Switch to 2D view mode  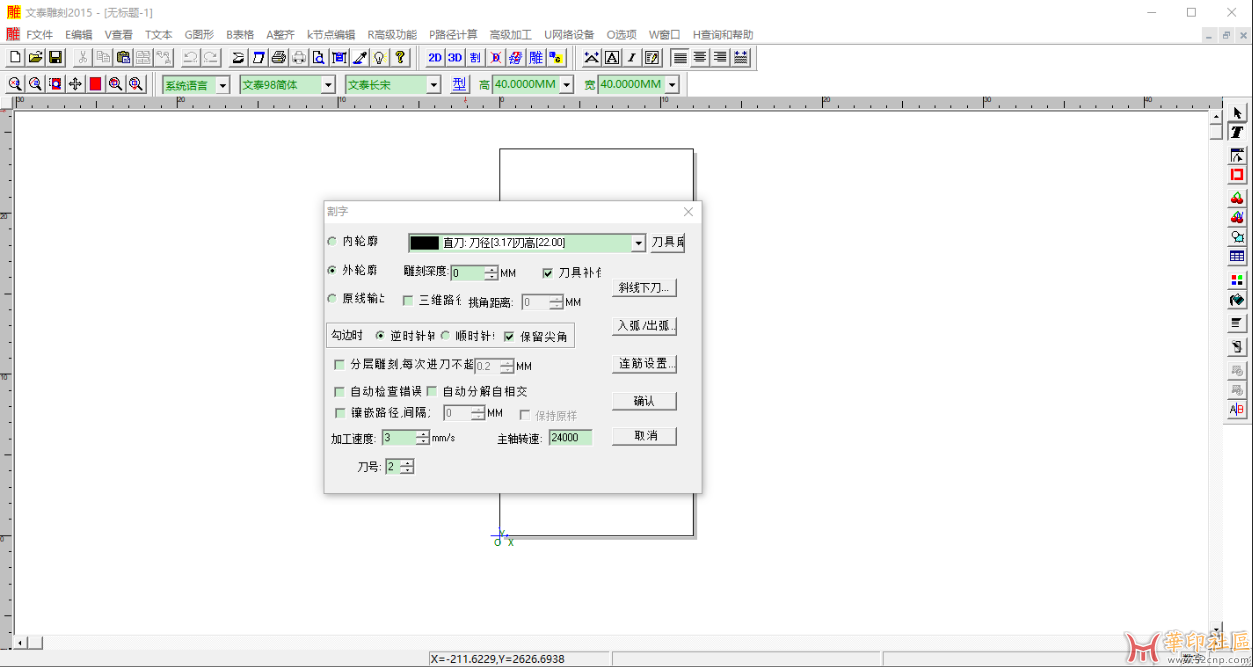435,57
